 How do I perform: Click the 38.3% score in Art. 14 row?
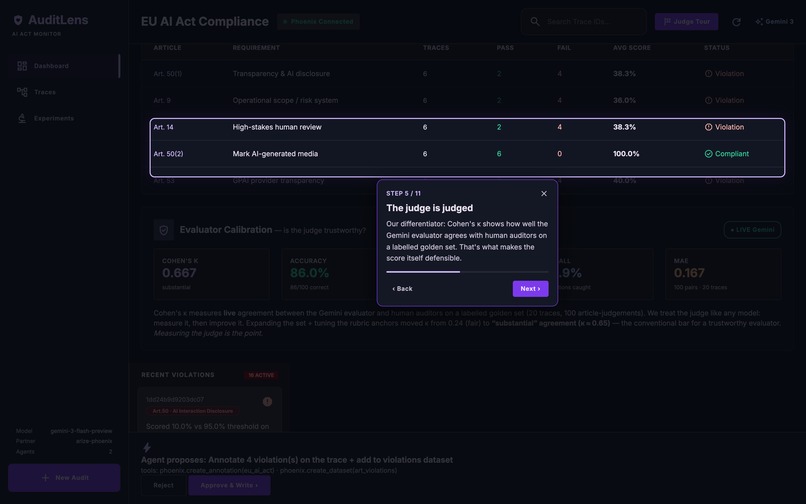pyautogui.click(x=624, y=127)
